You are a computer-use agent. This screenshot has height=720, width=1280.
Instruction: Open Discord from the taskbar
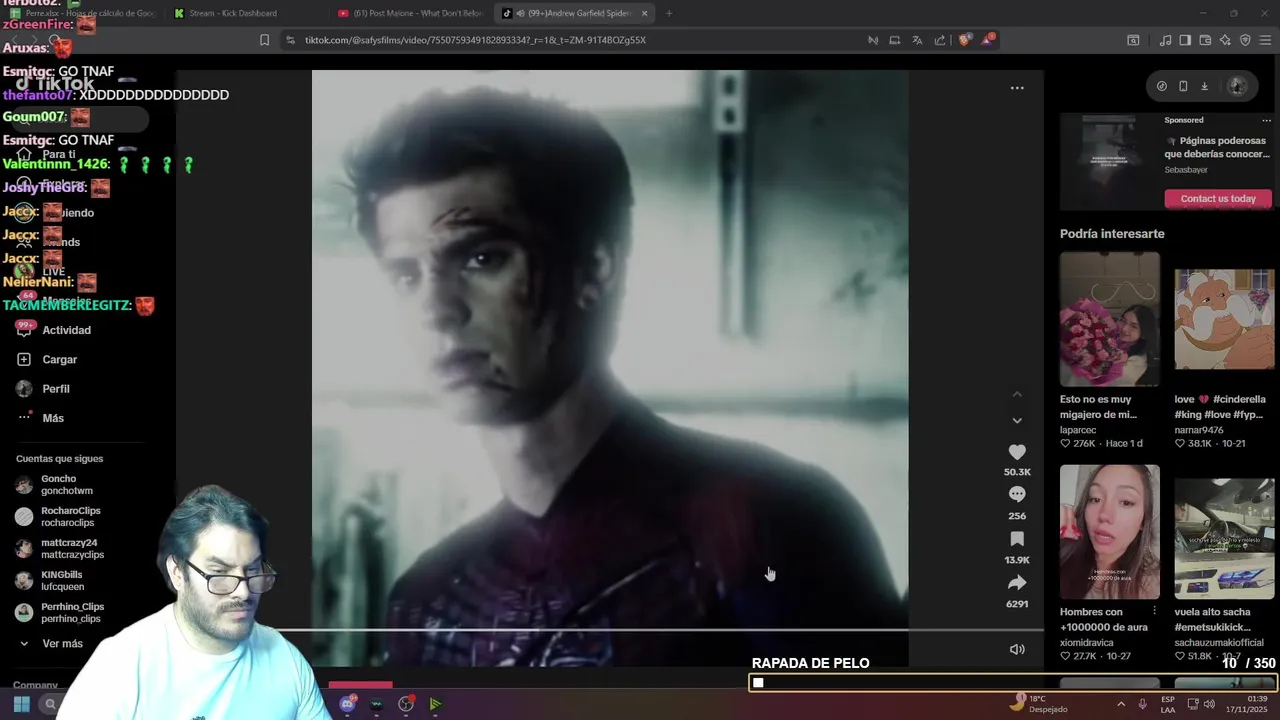pyautogui.click(x=347, y=704)
